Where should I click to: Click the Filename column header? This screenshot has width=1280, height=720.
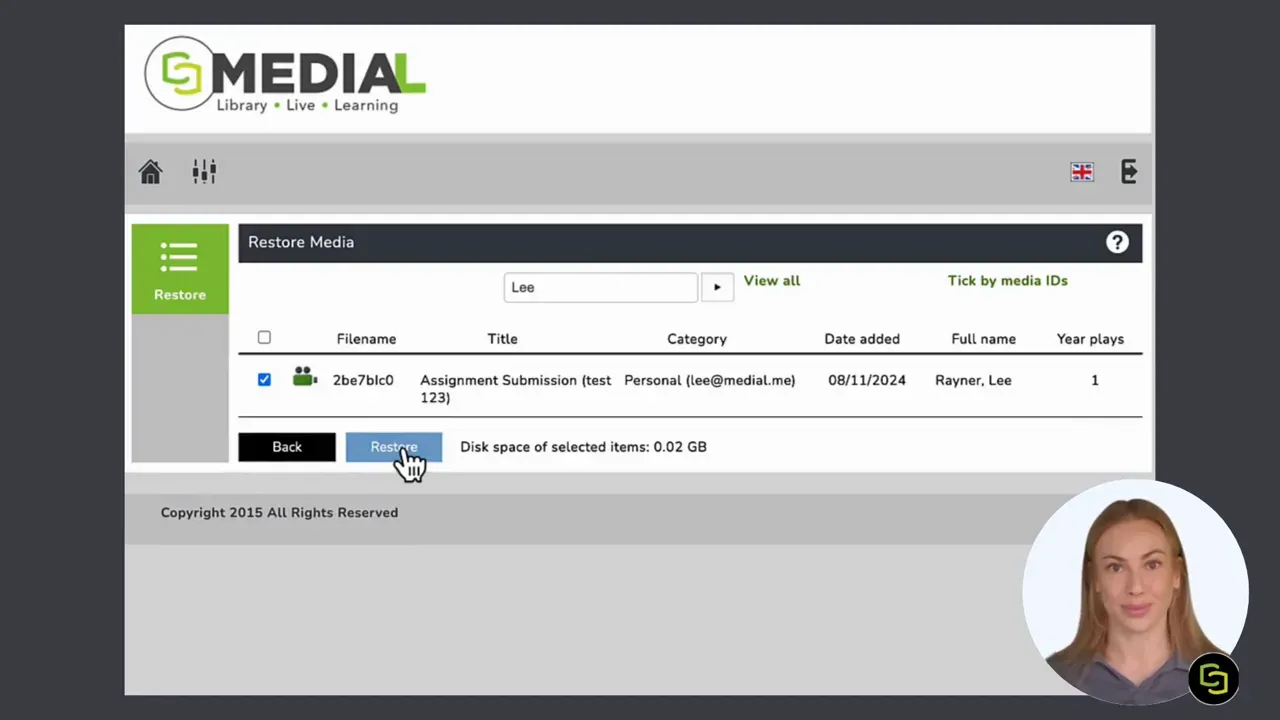point(366,339)
